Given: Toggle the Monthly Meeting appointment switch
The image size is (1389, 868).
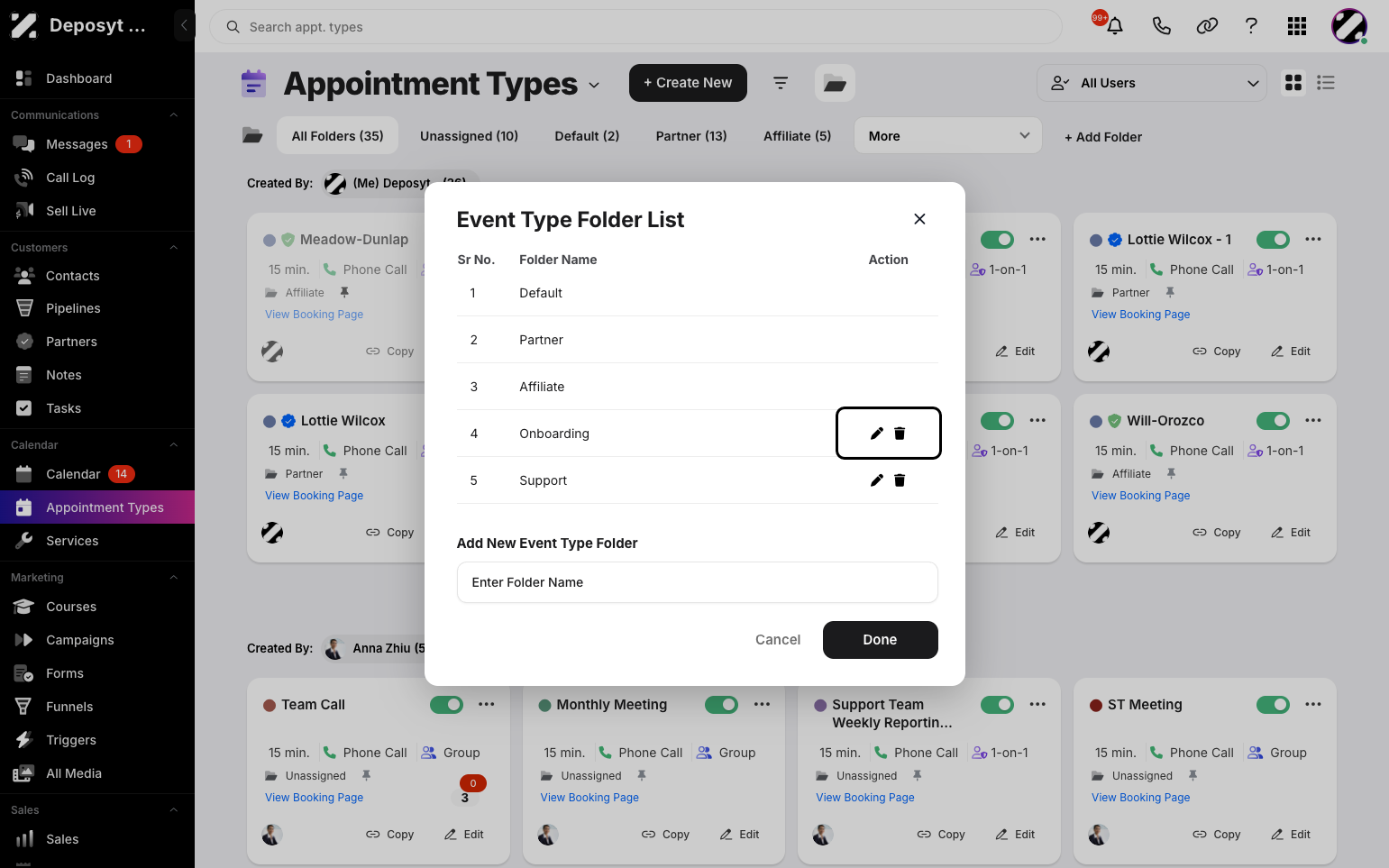Looking at the screenshot, I should (721, 705).
